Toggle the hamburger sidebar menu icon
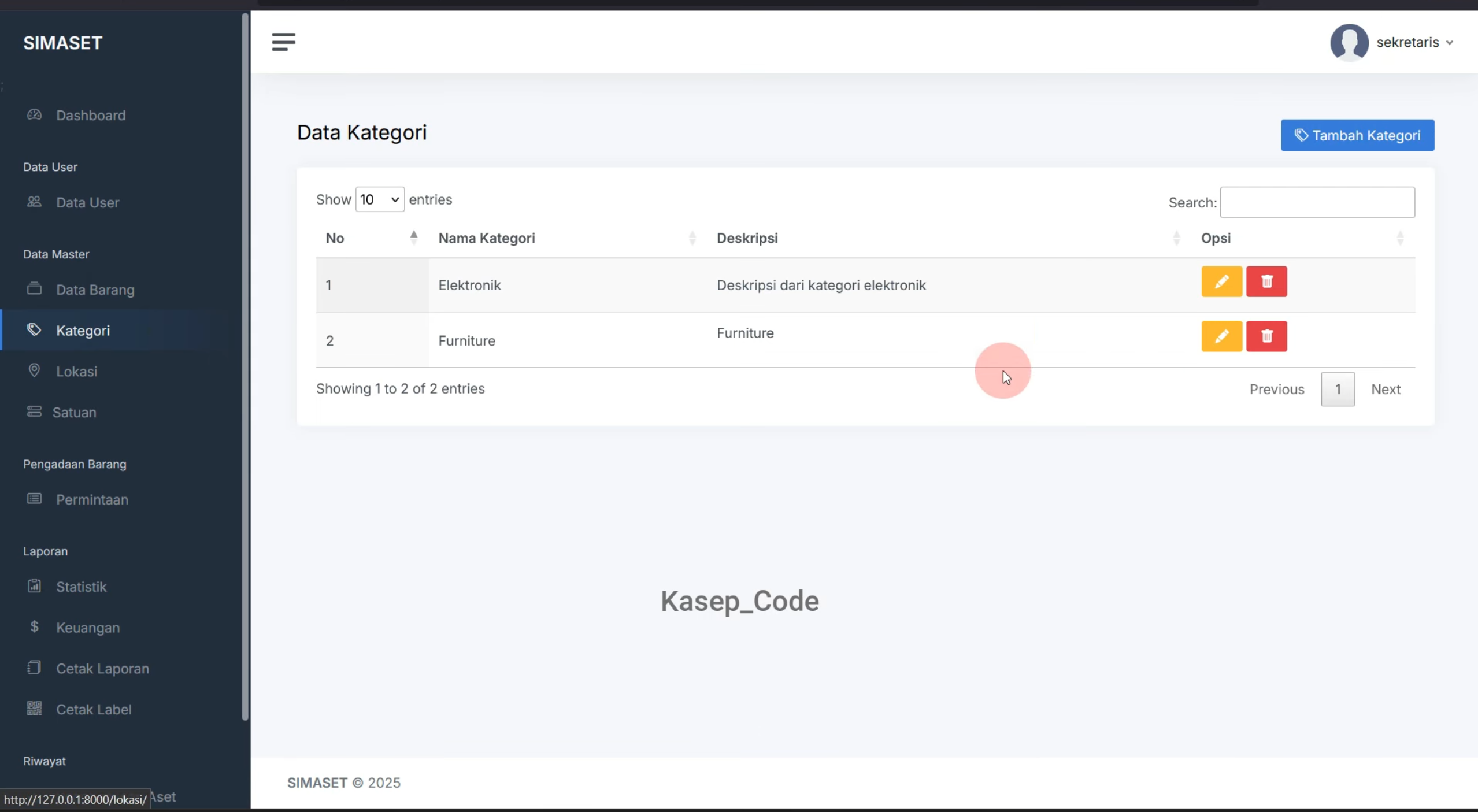 pyautogui.click(x=283, y=42)
